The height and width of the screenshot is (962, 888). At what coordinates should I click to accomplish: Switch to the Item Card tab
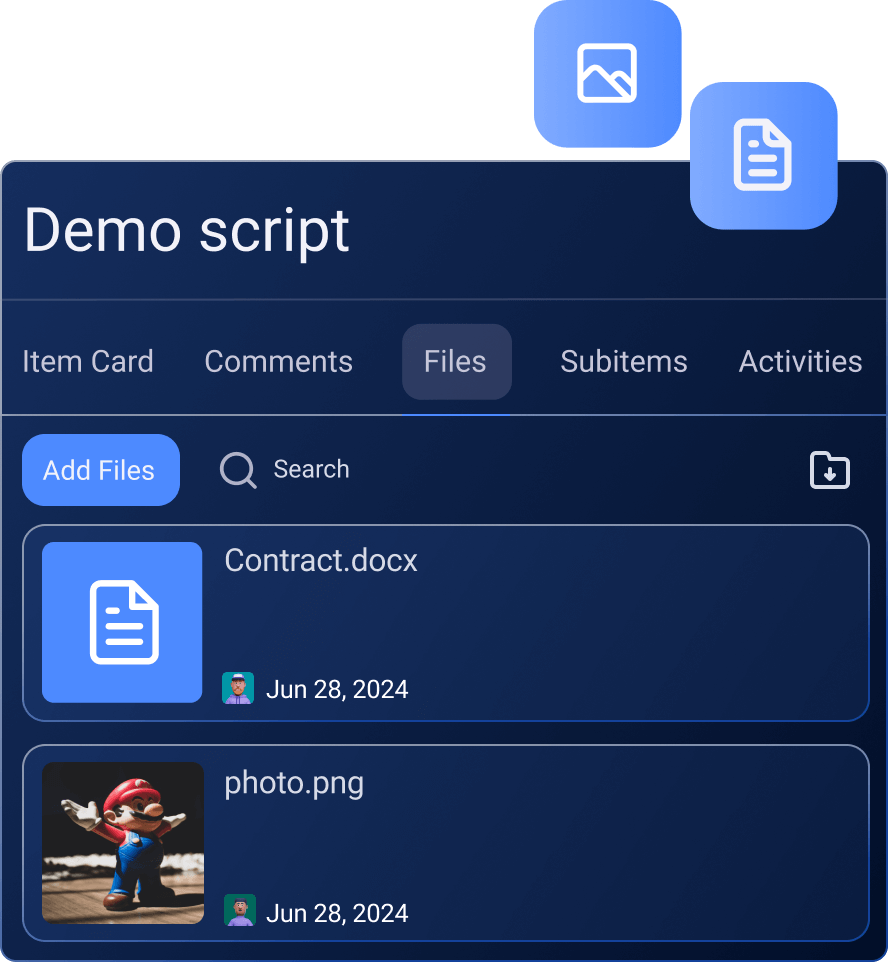[88, 362]
